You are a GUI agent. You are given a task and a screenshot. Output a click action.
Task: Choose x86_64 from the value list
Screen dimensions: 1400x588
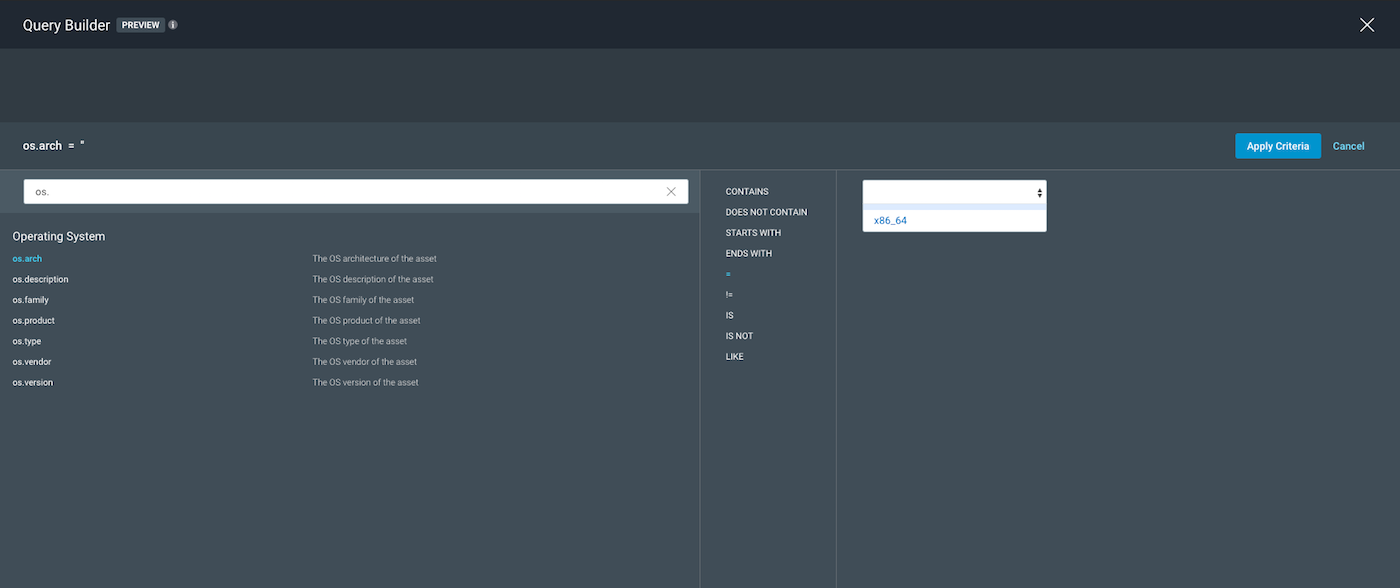(890, 220)
